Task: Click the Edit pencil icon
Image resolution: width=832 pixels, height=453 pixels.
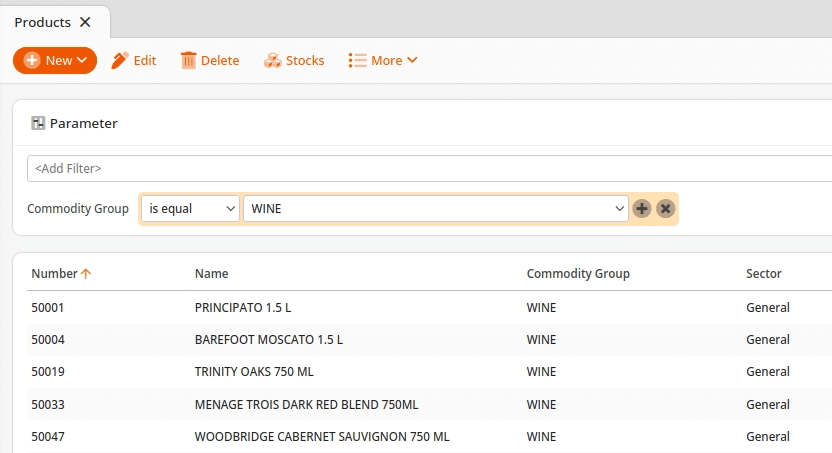Action: 120,60
